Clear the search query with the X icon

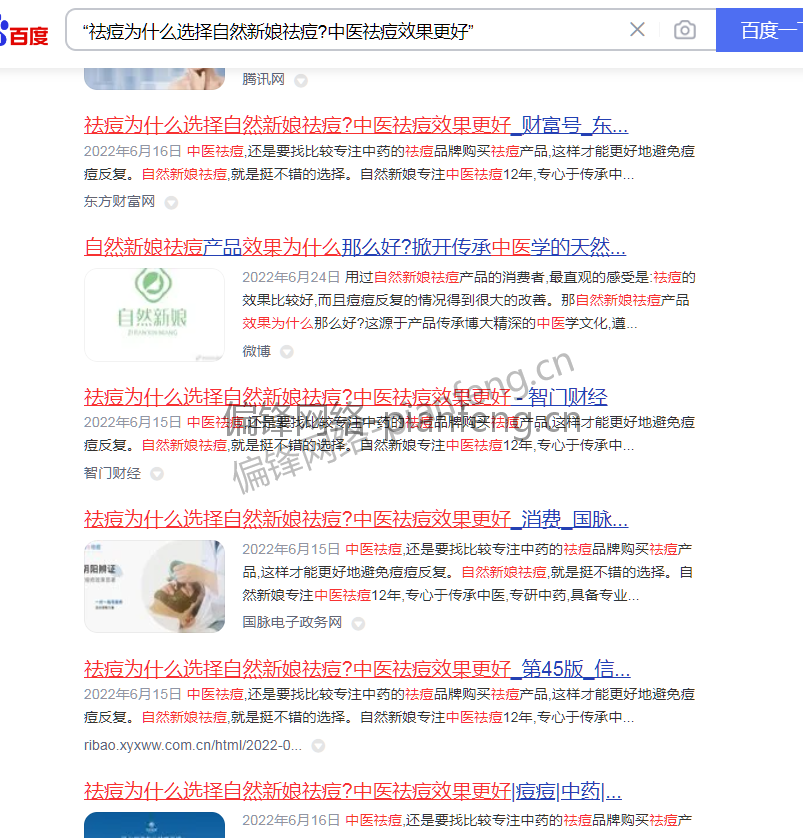coord(637,29)
